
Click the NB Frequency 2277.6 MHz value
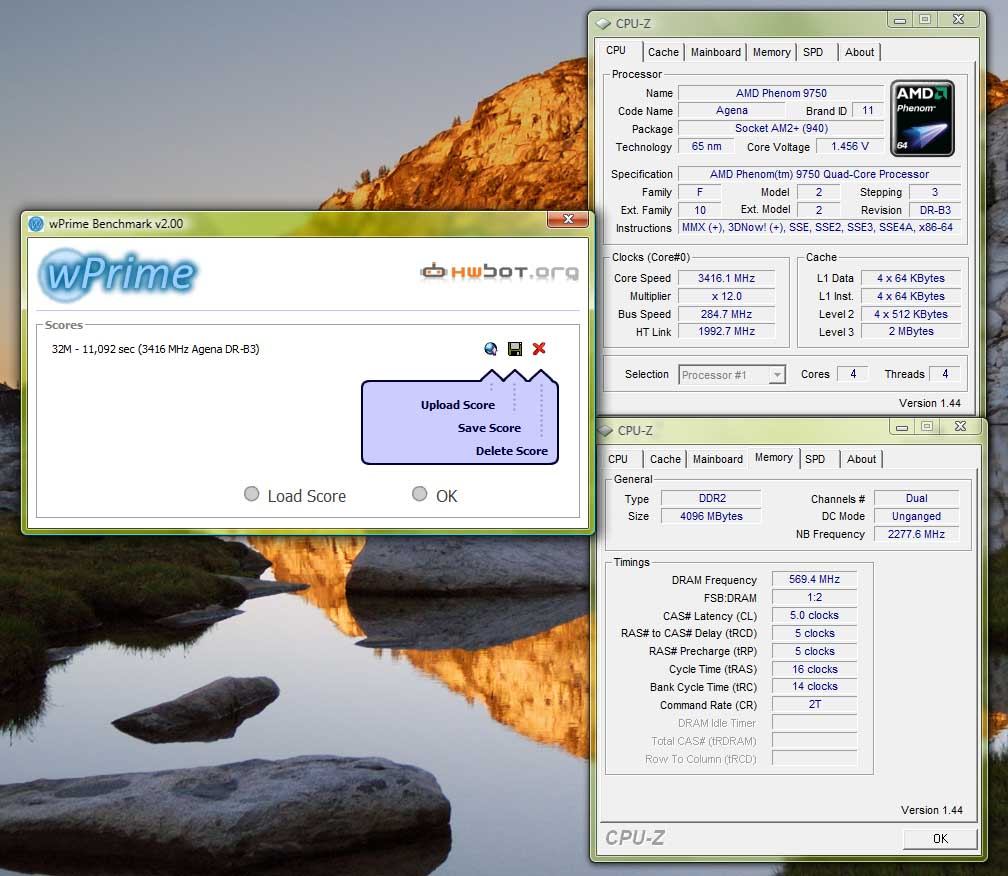click(x=916, y=534)
